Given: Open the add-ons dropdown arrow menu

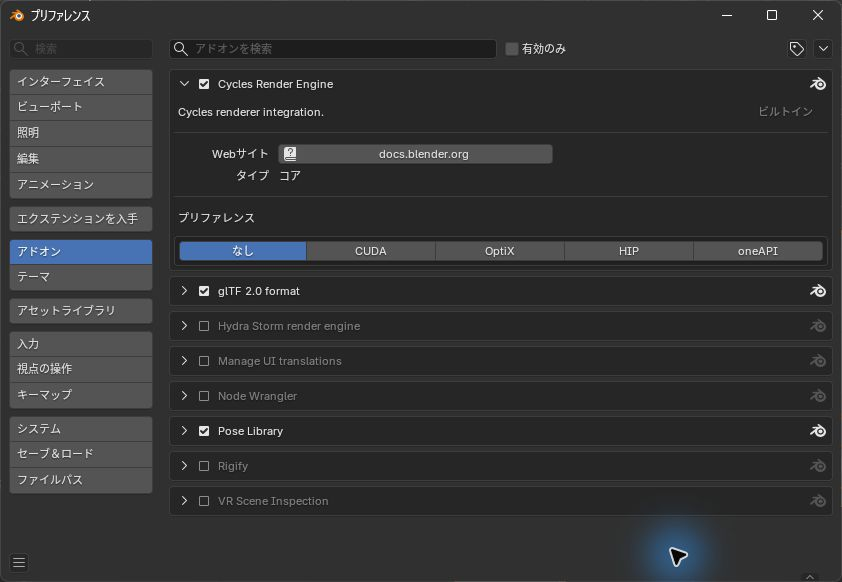Looking at the screenshot, I should point(823,49).
